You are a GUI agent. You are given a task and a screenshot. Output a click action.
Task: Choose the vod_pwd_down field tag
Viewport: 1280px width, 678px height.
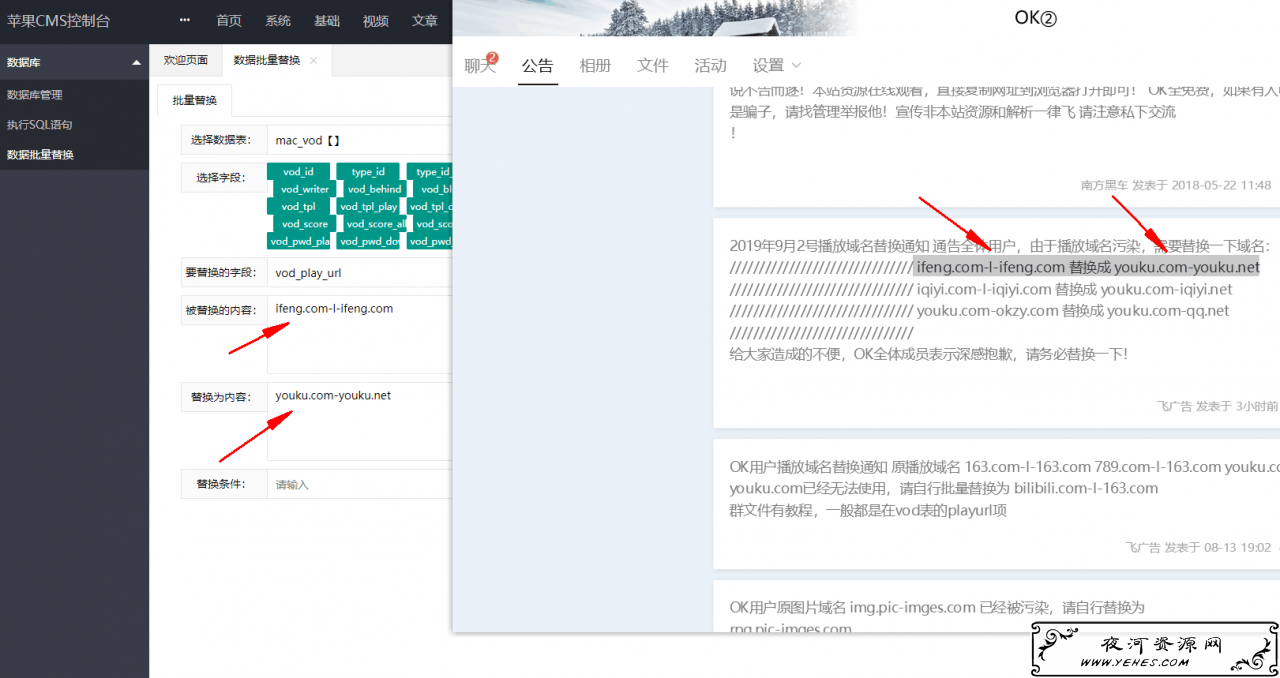point(369,241)
